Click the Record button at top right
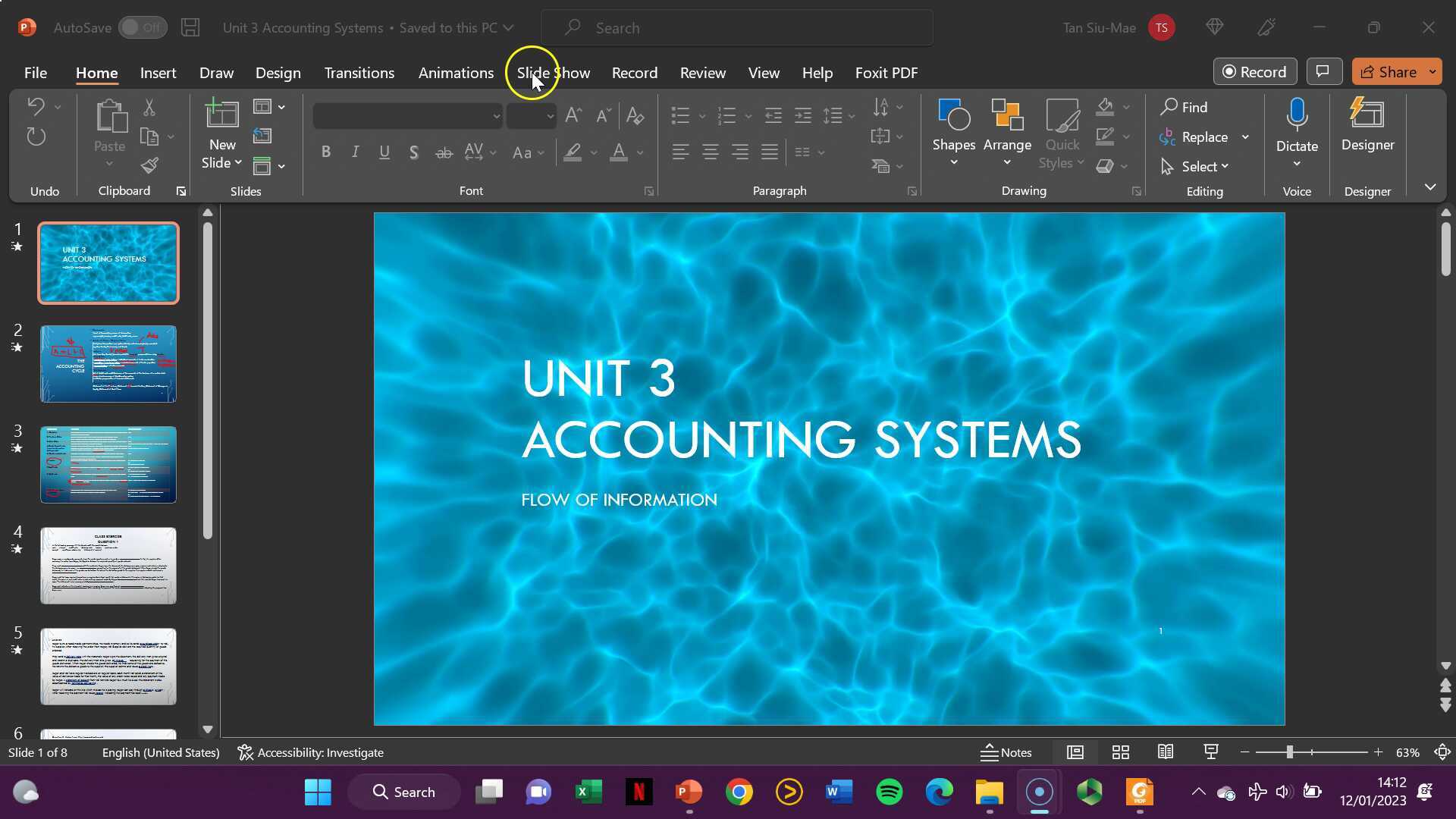The height and width of the screenshot is (819, 1456). [1254, 72]
